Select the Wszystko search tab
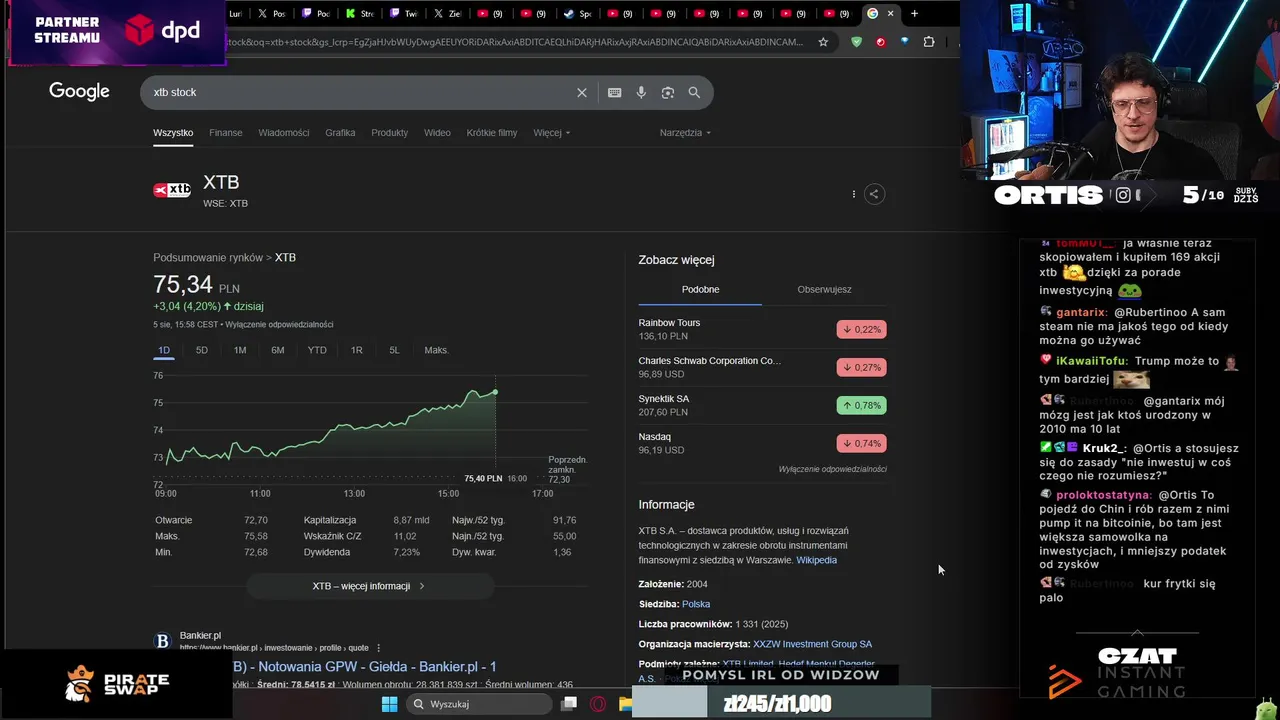 (173, 132)
